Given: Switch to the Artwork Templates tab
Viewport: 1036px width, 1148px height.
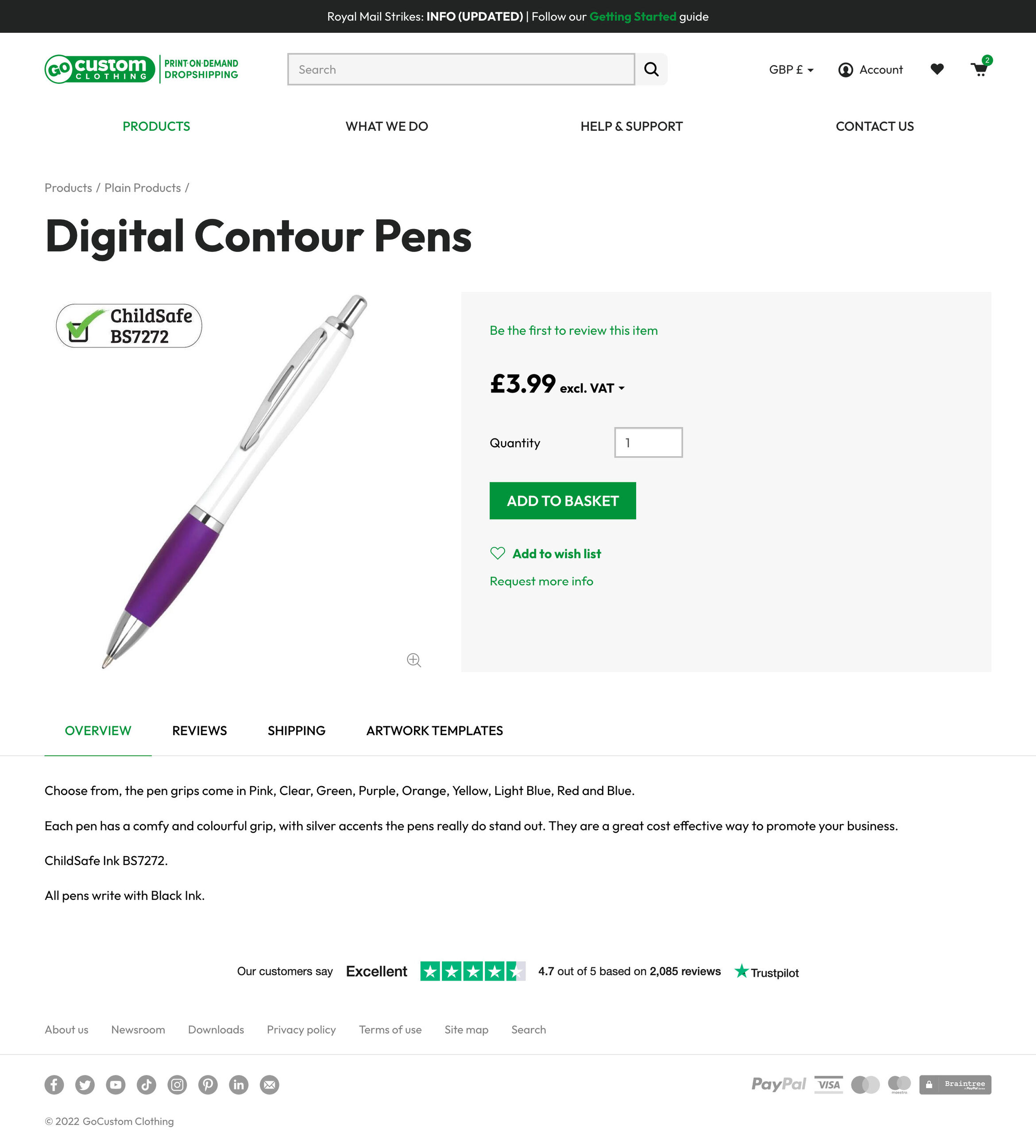Looking at the screenshot, I should (x=434, y=731).
